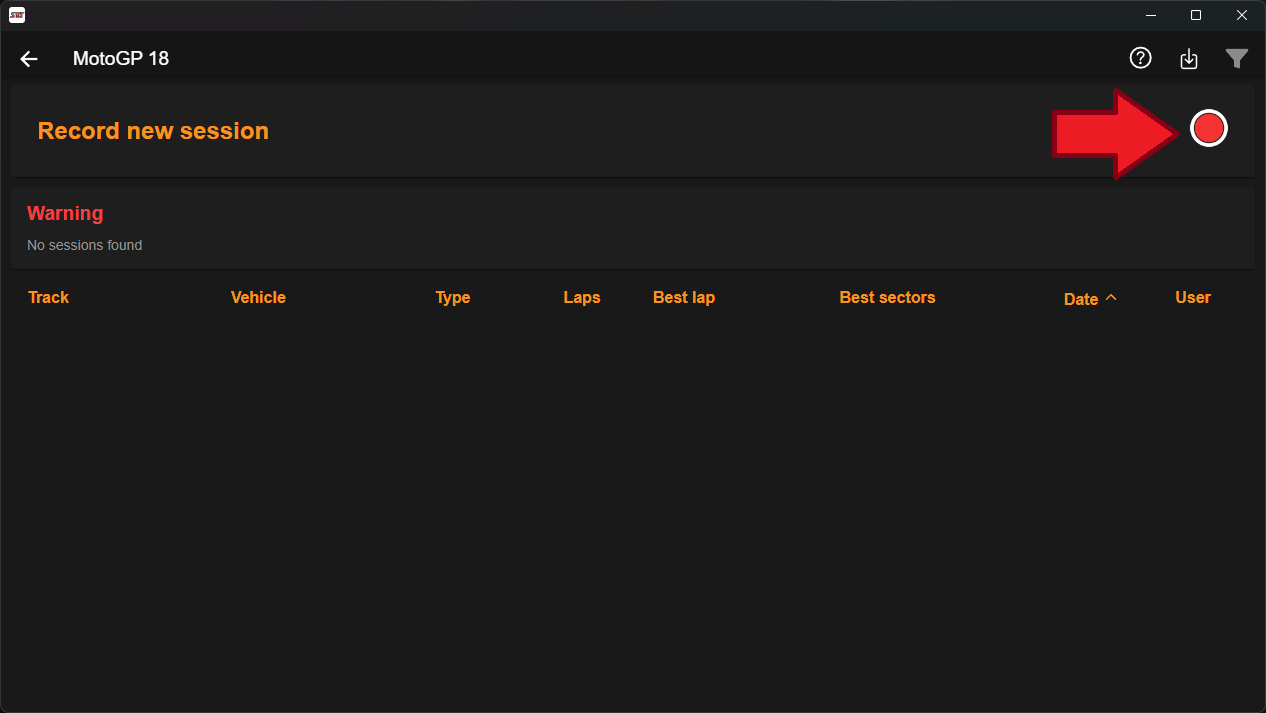Click the 'No sessions found' message

pos(85,245)
